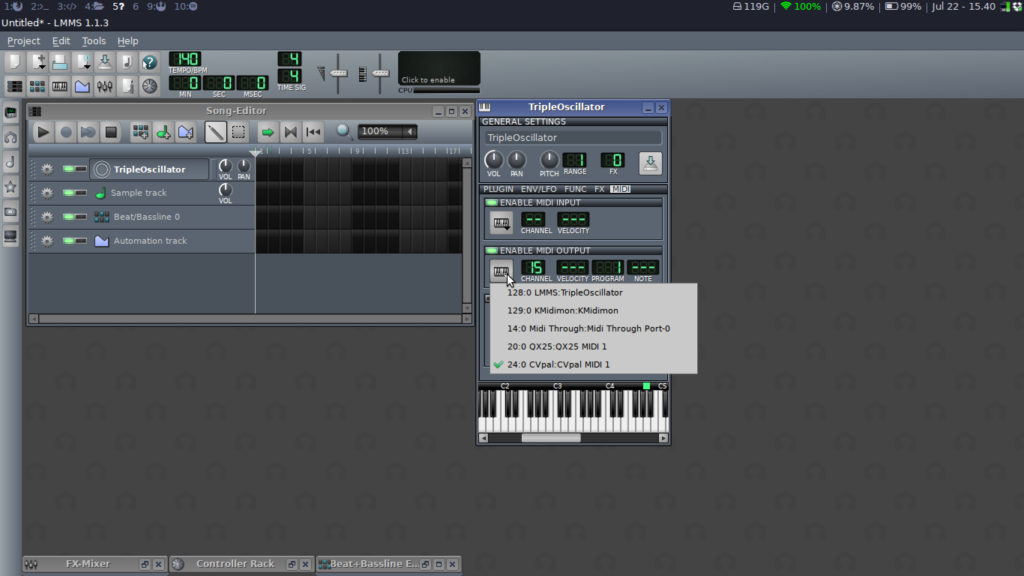Click the TripleOscillator track name button
Viewport: 1024px width, 576px height.
tap(150, 169)
